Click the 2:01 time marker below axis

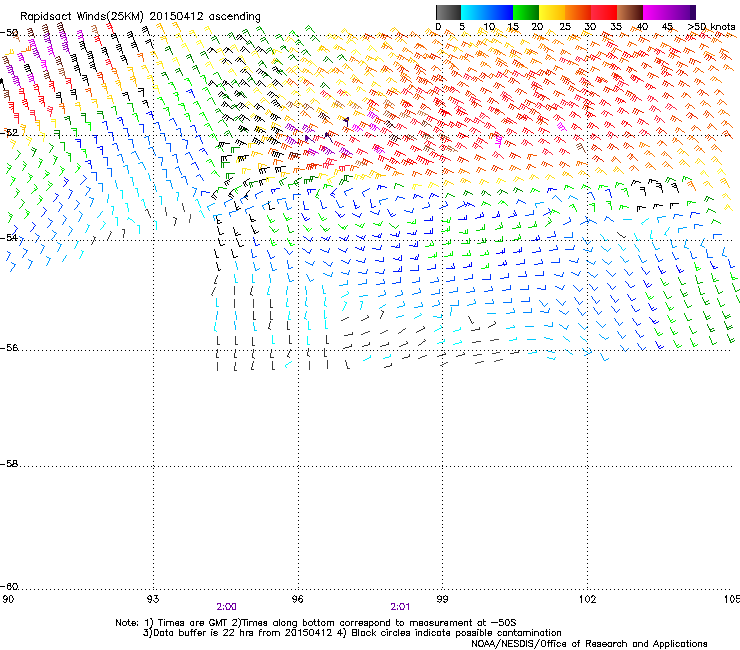(400, 607)
